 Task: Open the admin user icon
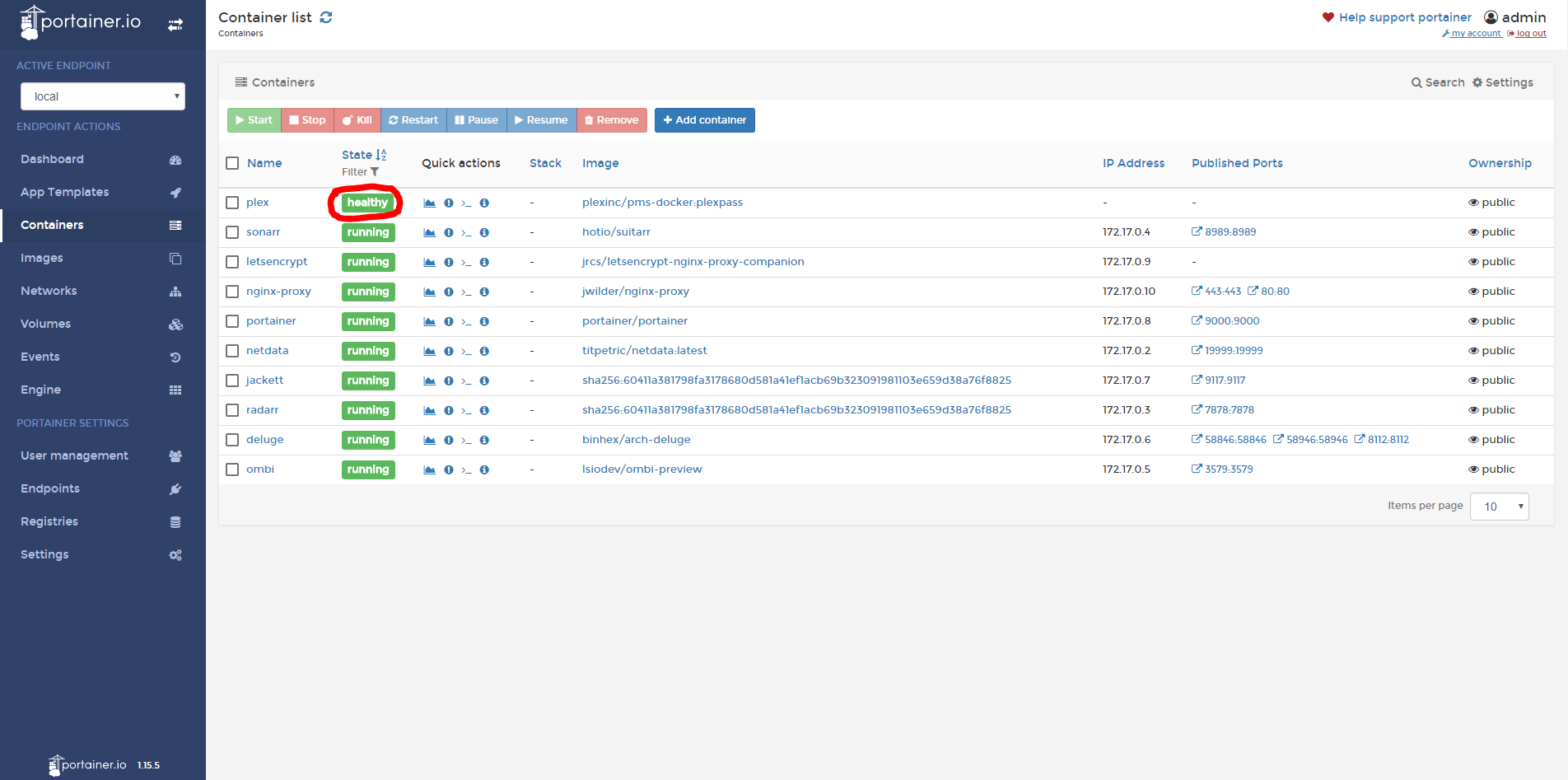pyautogui.click(x=1491, y=17)
